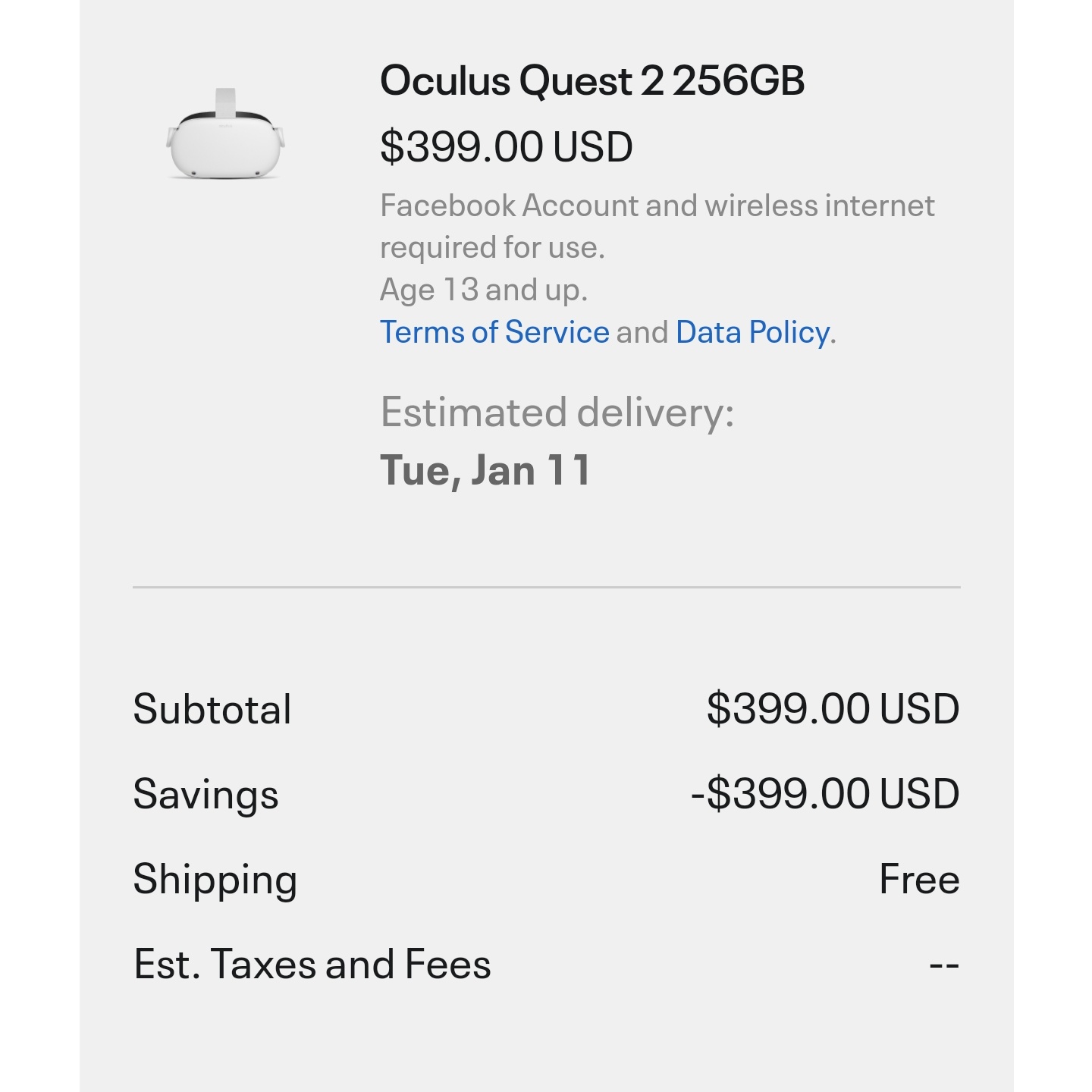The image size is (1092, 1092).
Task: Click the 'required for use.' text line
Action: tap(493, 248)
